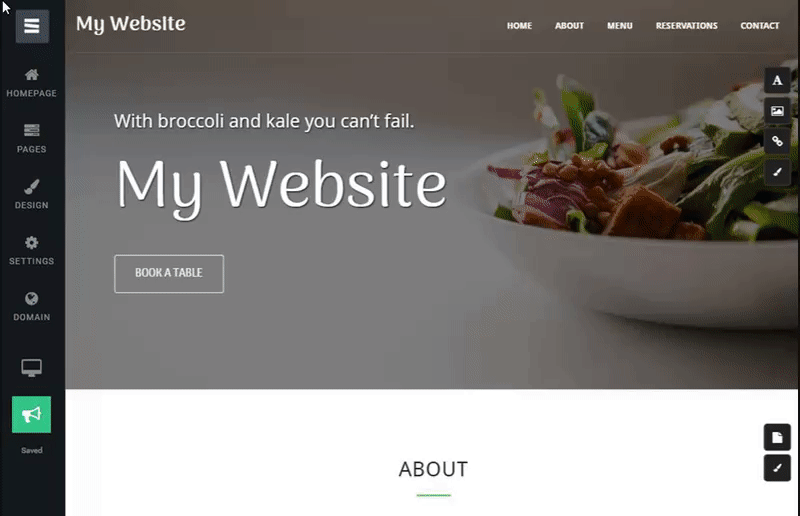
Task: Click the CONTACT navigation link
Action: [x=760, y=26]
